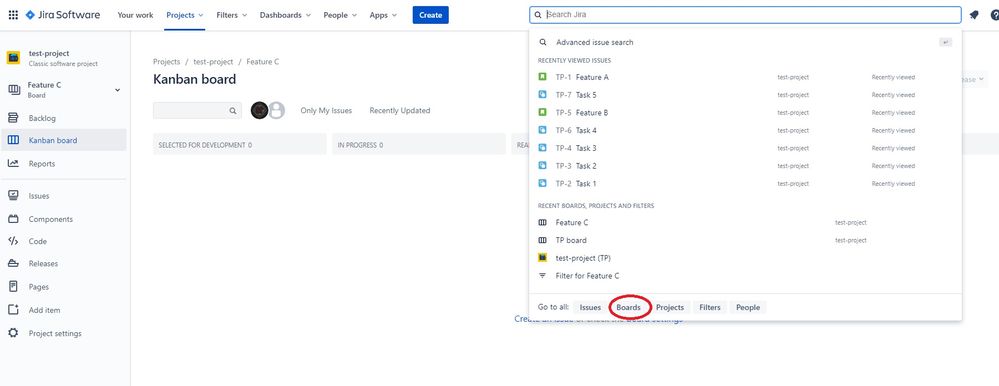The image size is (999, 386).
Task: Toggle the Only My Issues quick filter
Action: (326, 110)
